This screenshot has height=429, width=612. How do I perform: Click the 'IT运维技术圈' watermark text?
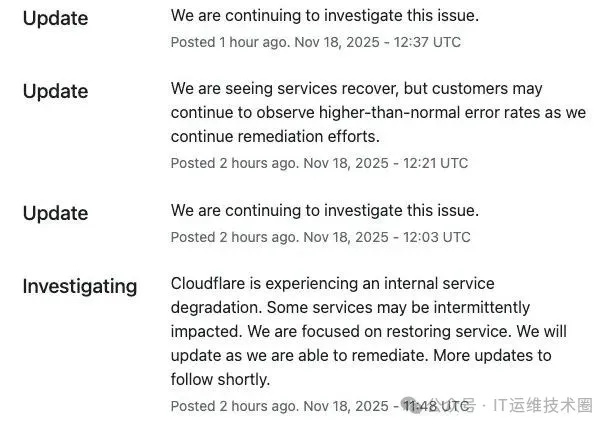click(x=543, y=405)
